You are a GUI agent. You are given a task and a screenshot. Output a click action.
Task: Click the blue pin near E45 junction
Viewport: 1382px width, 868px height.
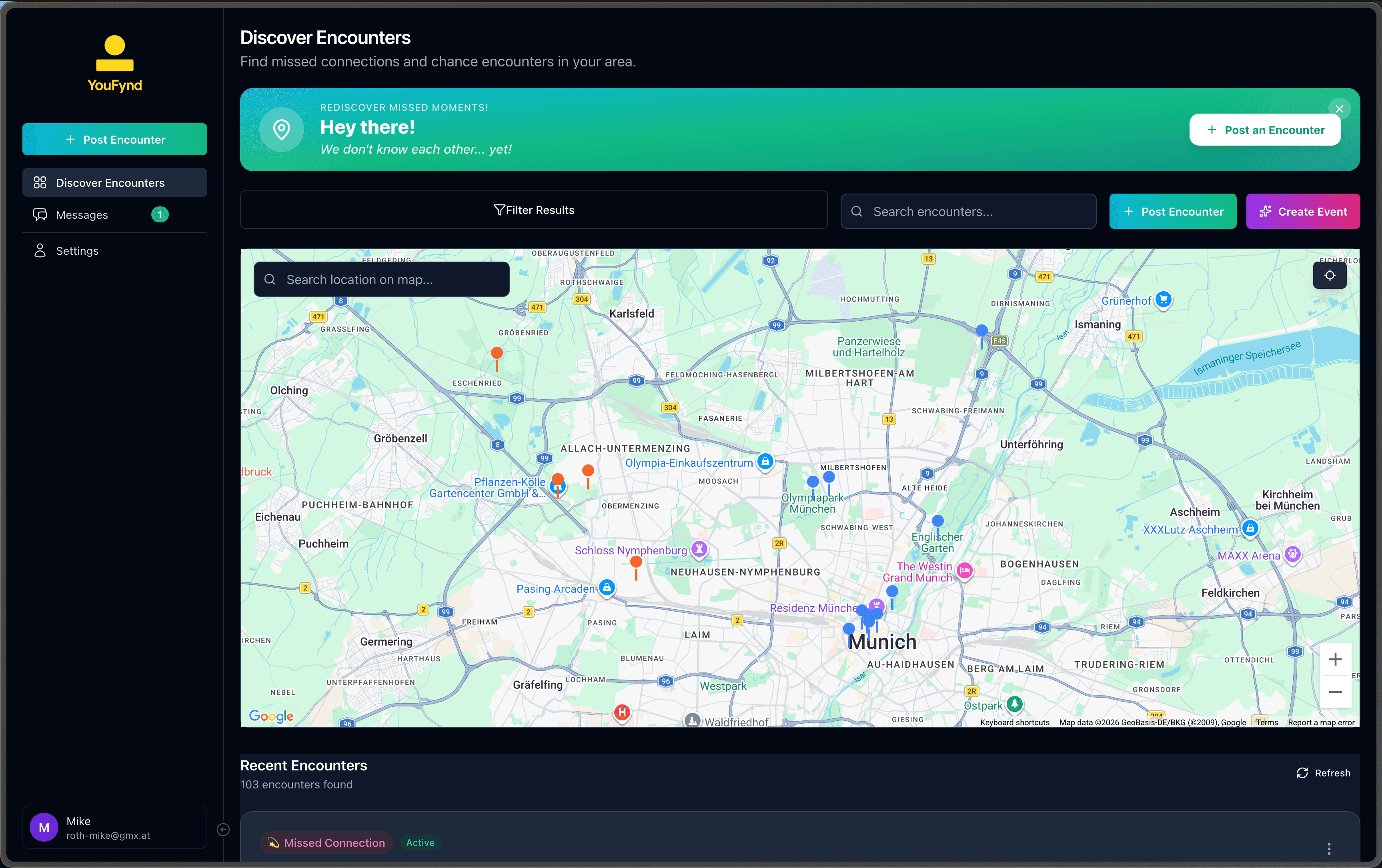(982, 336)
